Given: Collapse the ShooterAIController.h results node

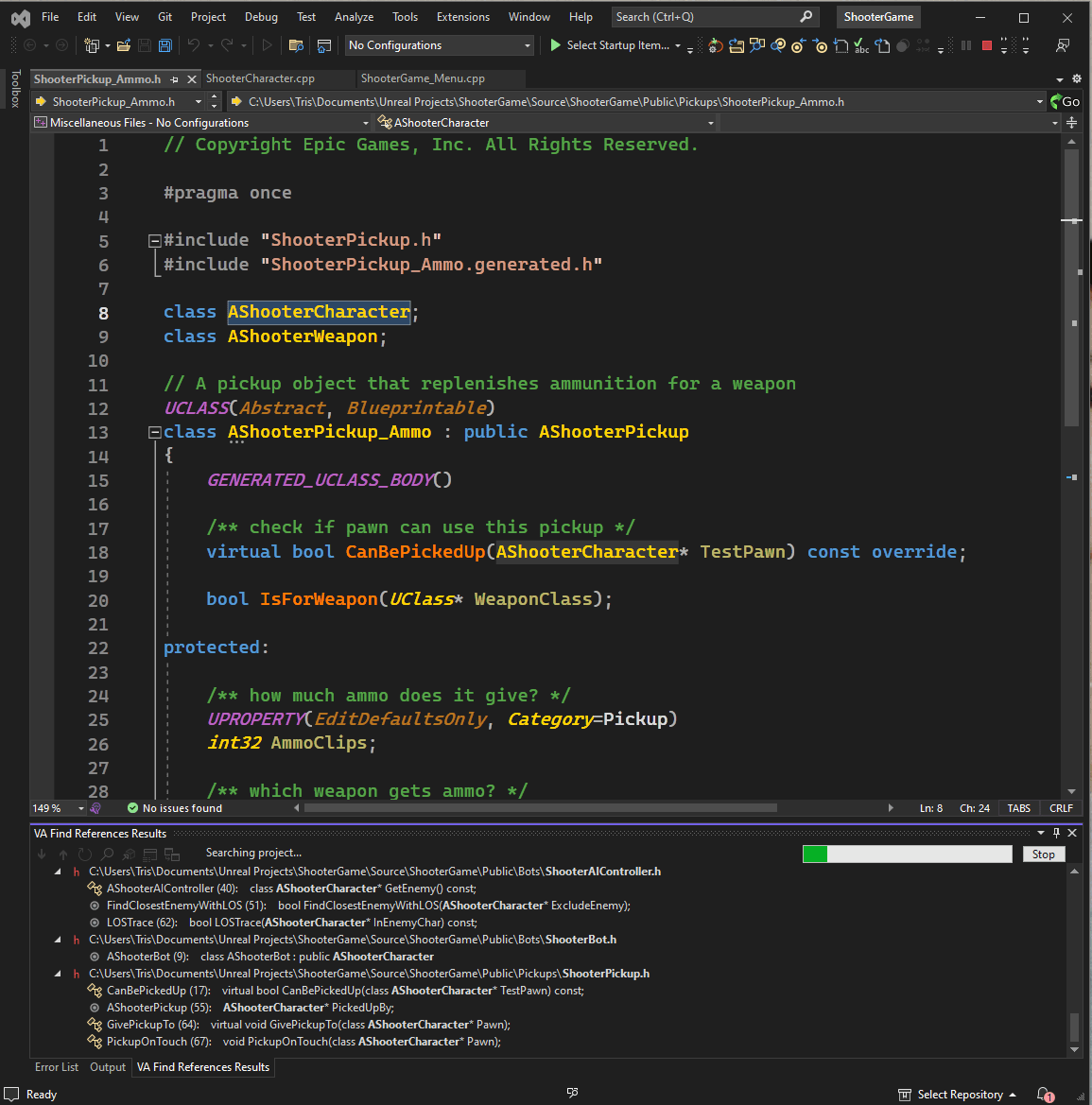Looking at the screenshot, I should point(58,872).
